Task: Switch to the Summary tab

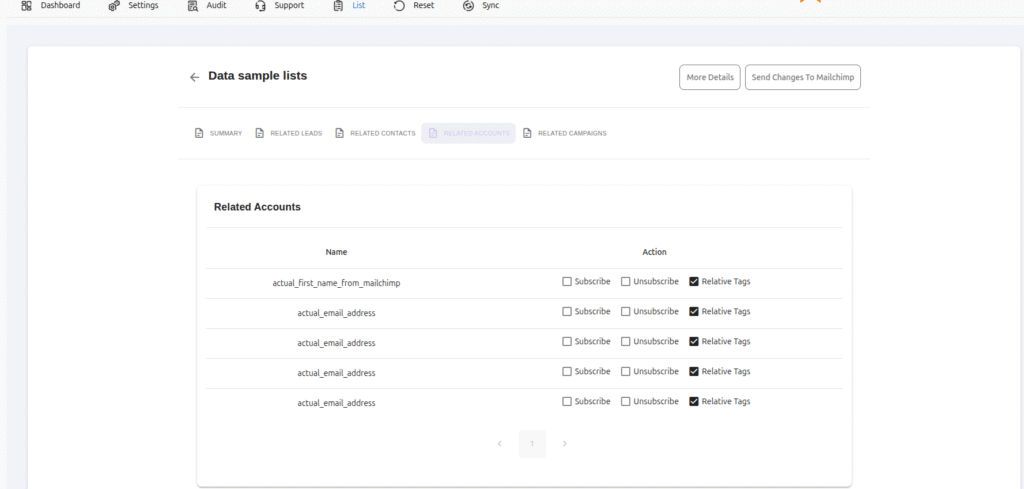Action: pyautogui.click(x=218, y=133)
